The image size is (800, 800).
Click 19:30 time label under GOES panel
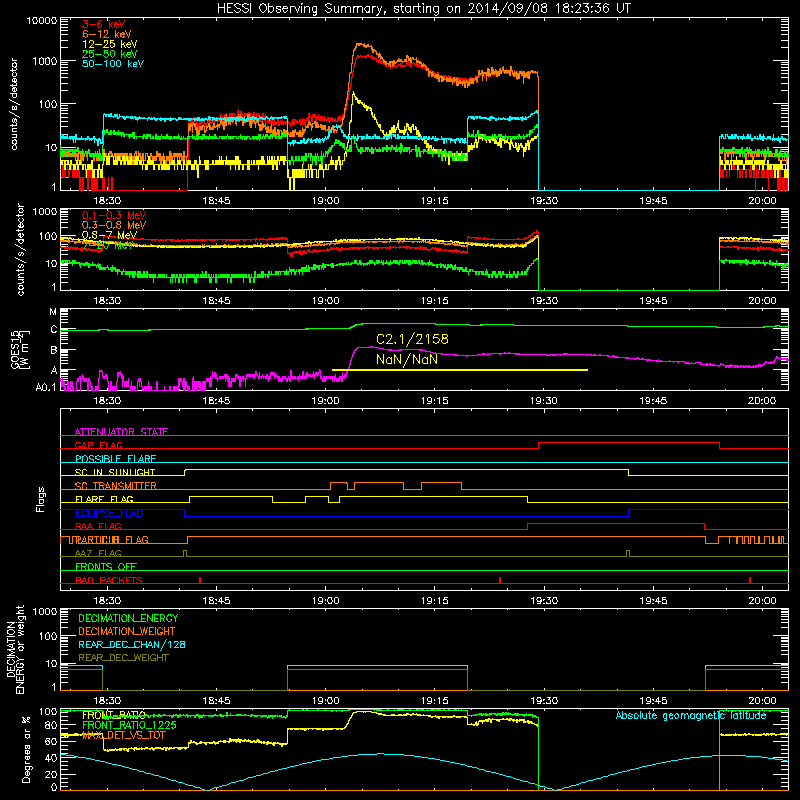coord(544,401)
